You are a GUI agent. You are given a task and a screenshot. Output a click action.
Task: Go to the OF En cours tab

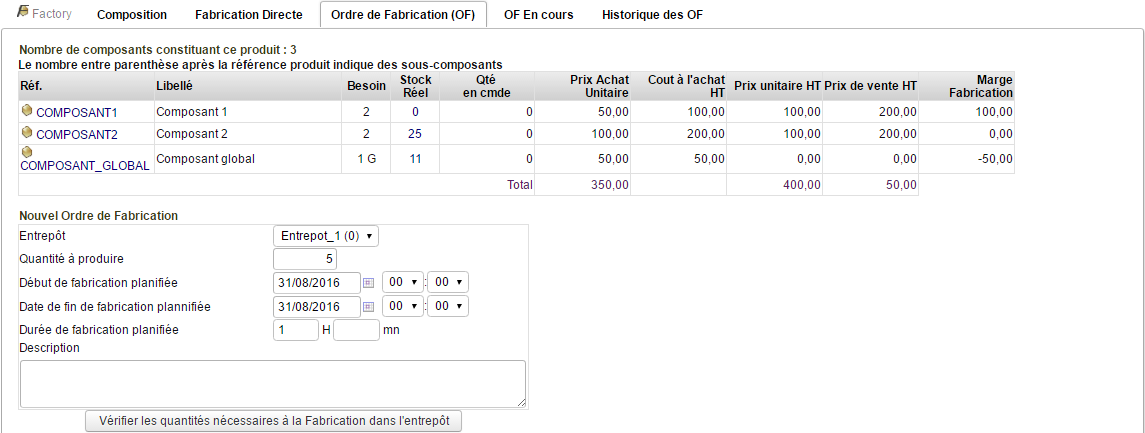tap(544, 15)
